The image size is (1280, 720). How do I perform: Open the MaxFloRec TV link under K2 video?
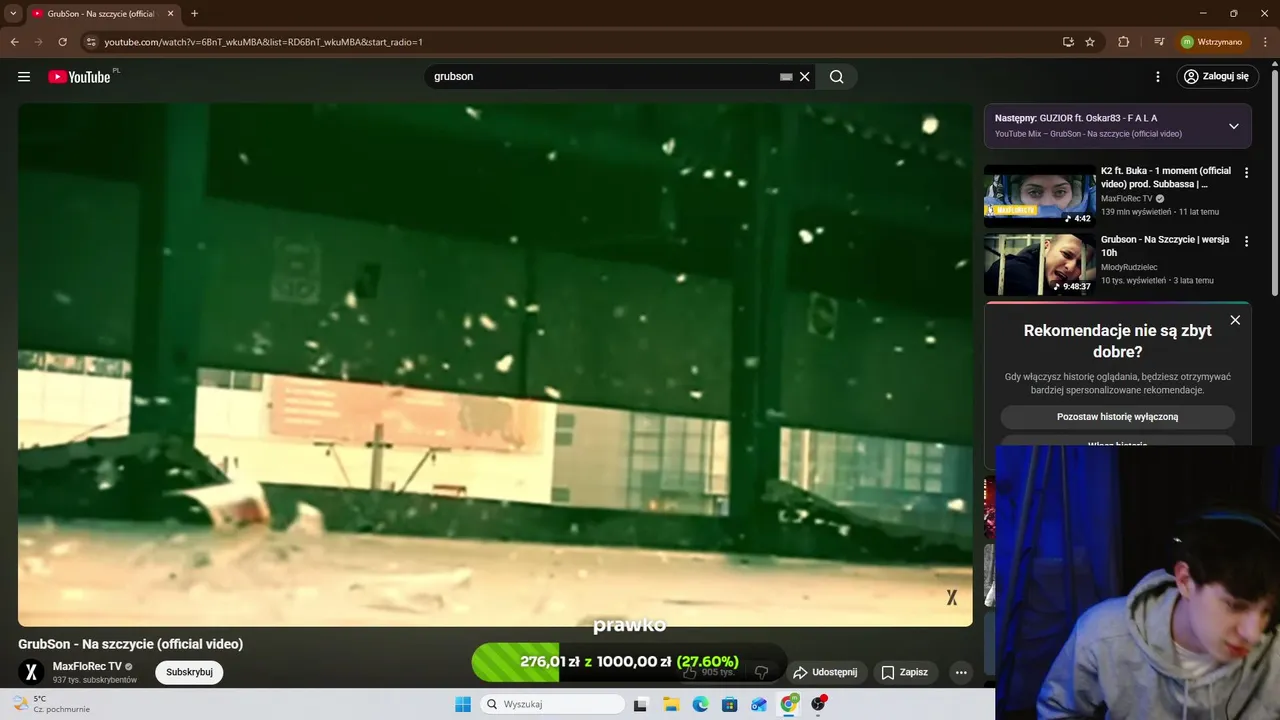click(1127, 198)
